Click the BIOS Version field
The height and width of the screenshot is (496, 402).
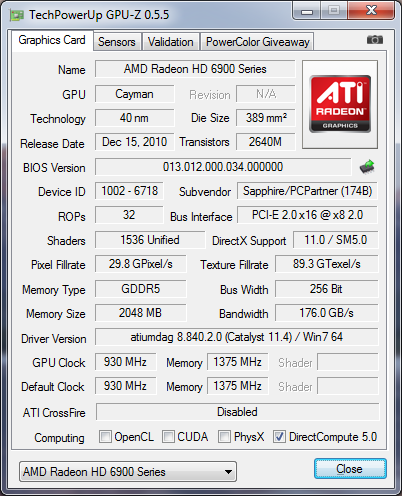click(223, 167)
